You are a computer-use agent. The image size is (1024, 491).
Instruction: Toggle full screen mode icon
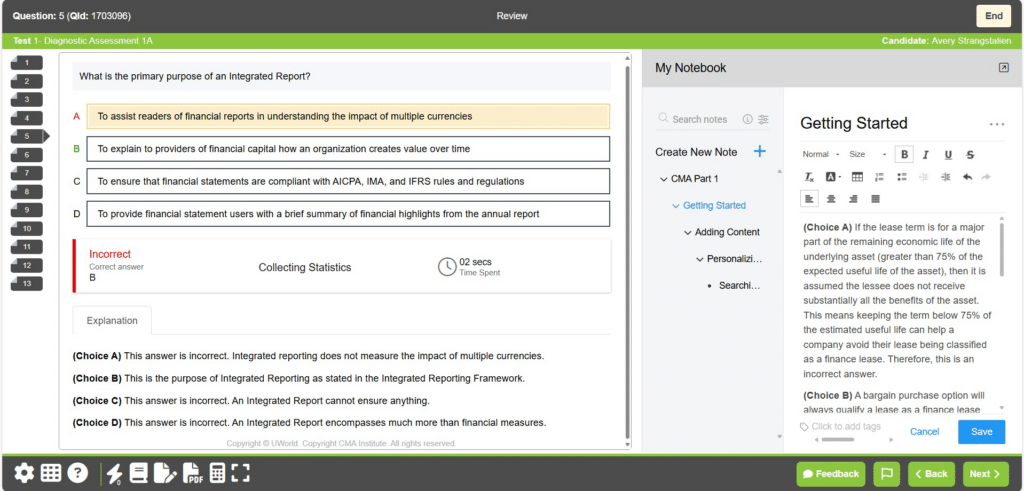coord(241,473)
